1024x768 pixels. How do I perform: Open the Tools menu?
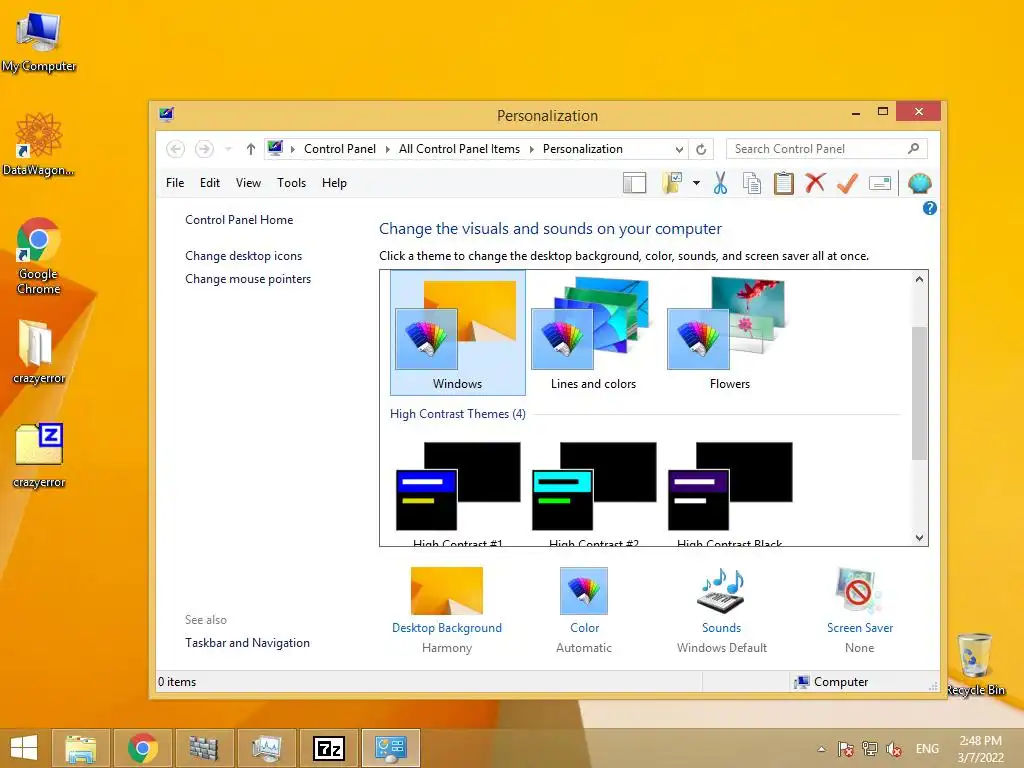click(x=291, y=183)
